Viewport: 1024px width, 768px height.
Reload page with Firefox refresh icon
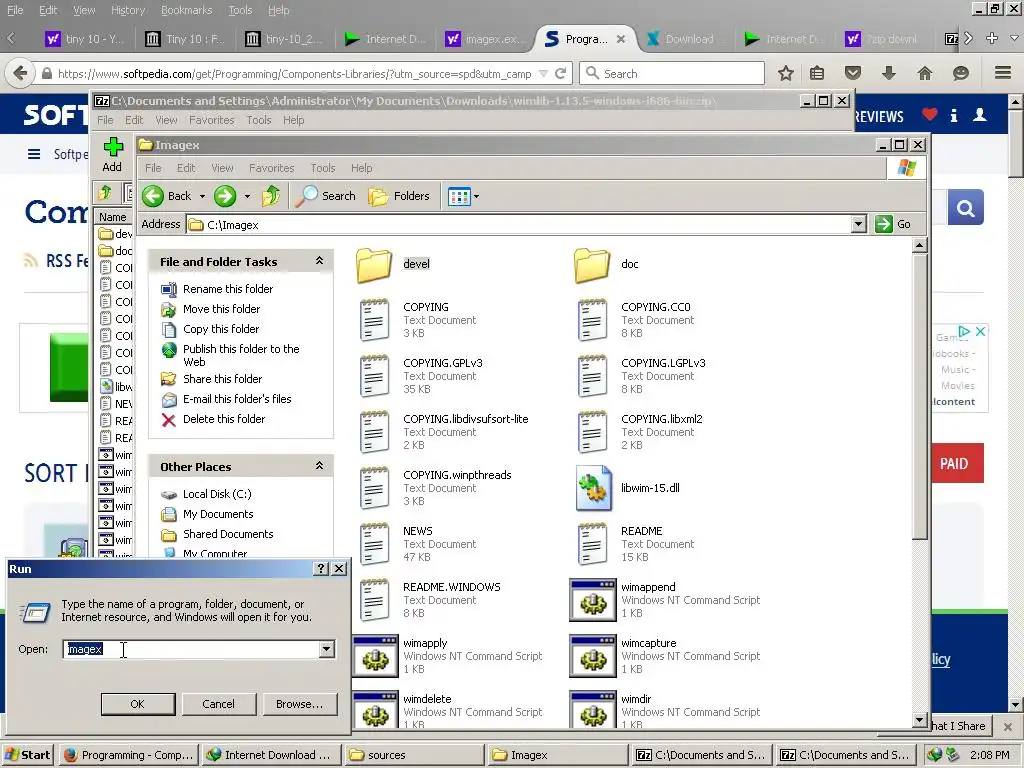coord(561,74)
